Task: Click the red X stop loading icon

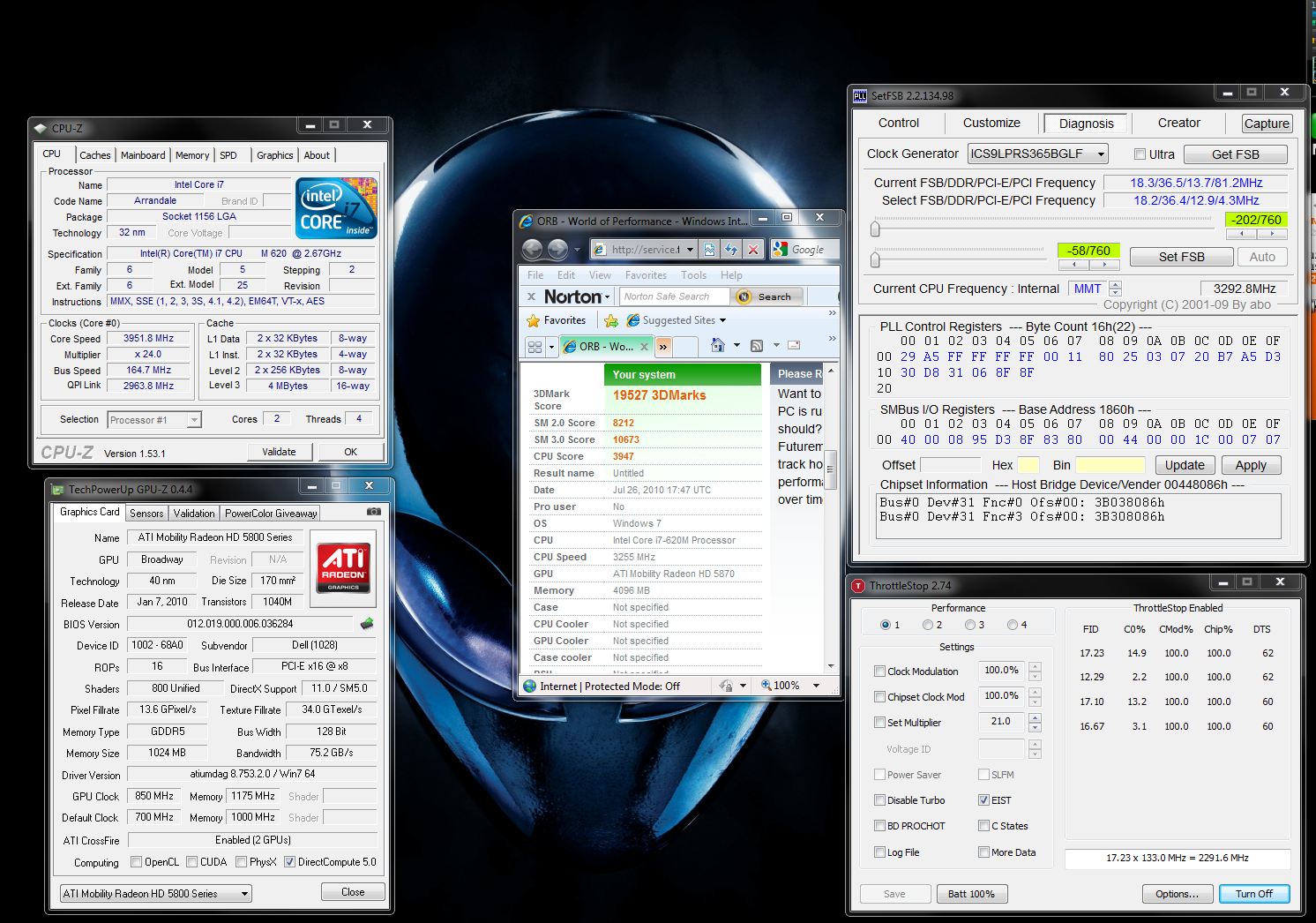Action: pyautogui.click(x=753, y=250)
